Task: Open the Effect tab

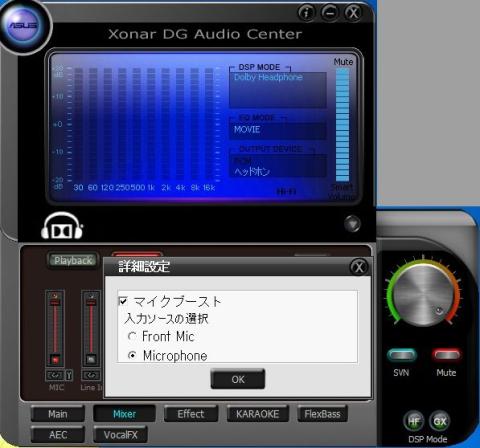Action: (x=191, y=414)
